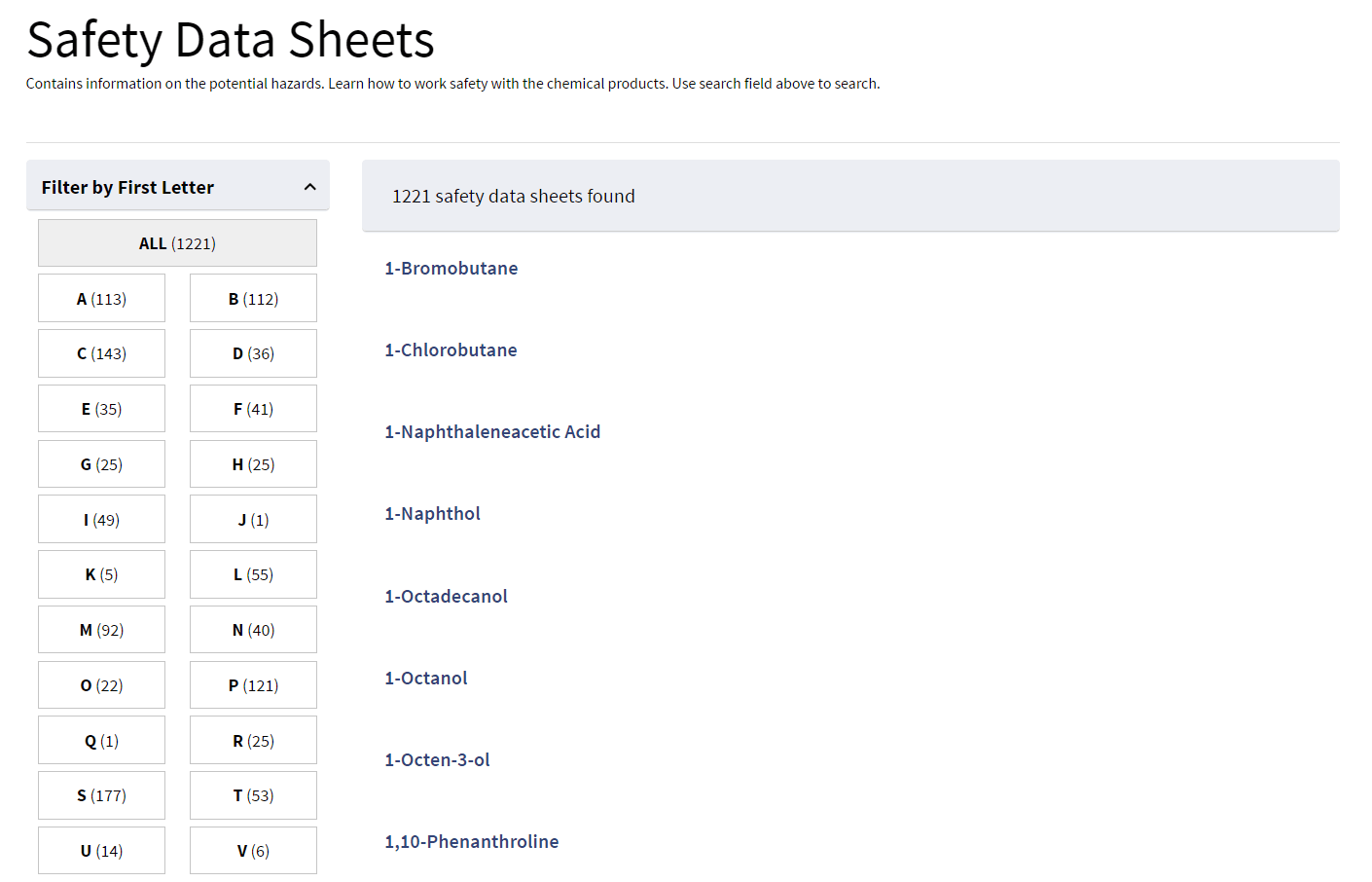This screenshot has height=882, width=1372.
Task: Filter by letter O (22)
Action: pos(101,685)
